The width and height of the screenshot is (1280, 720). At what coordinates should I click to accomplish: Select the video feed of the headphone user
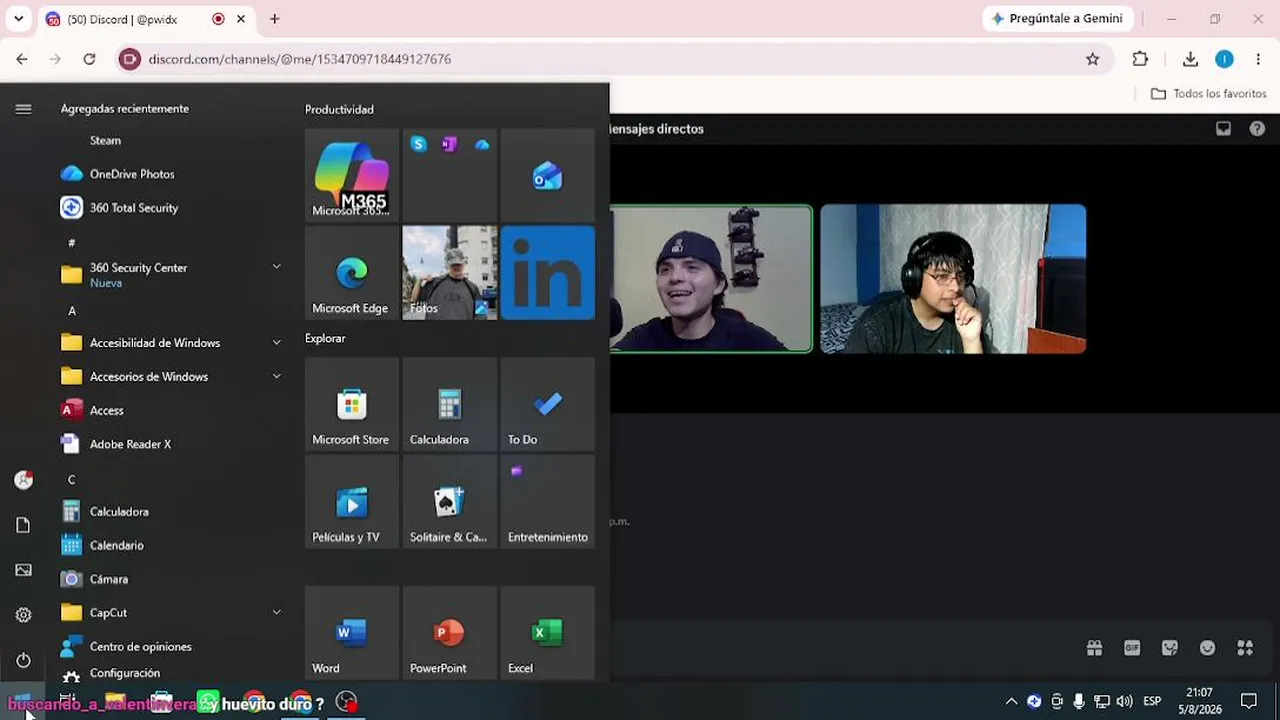tap(953, 279)
